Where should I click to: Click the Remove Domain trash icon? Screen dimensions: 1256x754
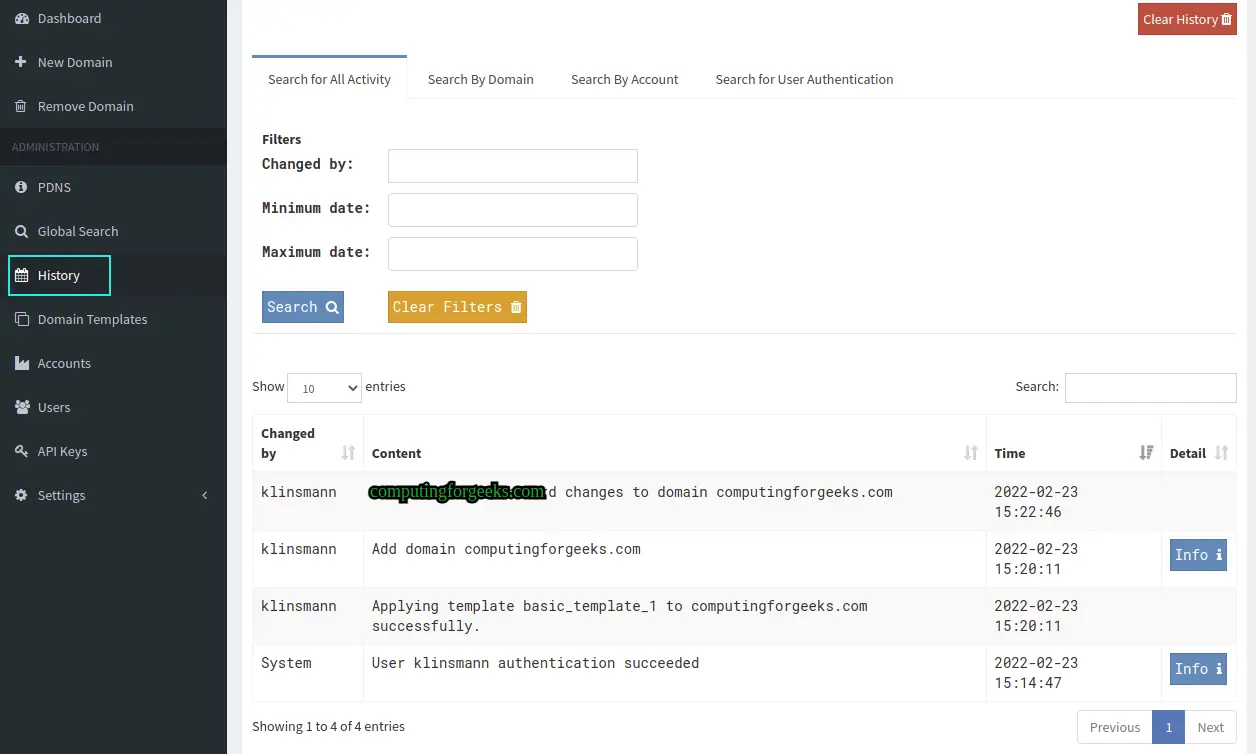(x=21, y=106)
